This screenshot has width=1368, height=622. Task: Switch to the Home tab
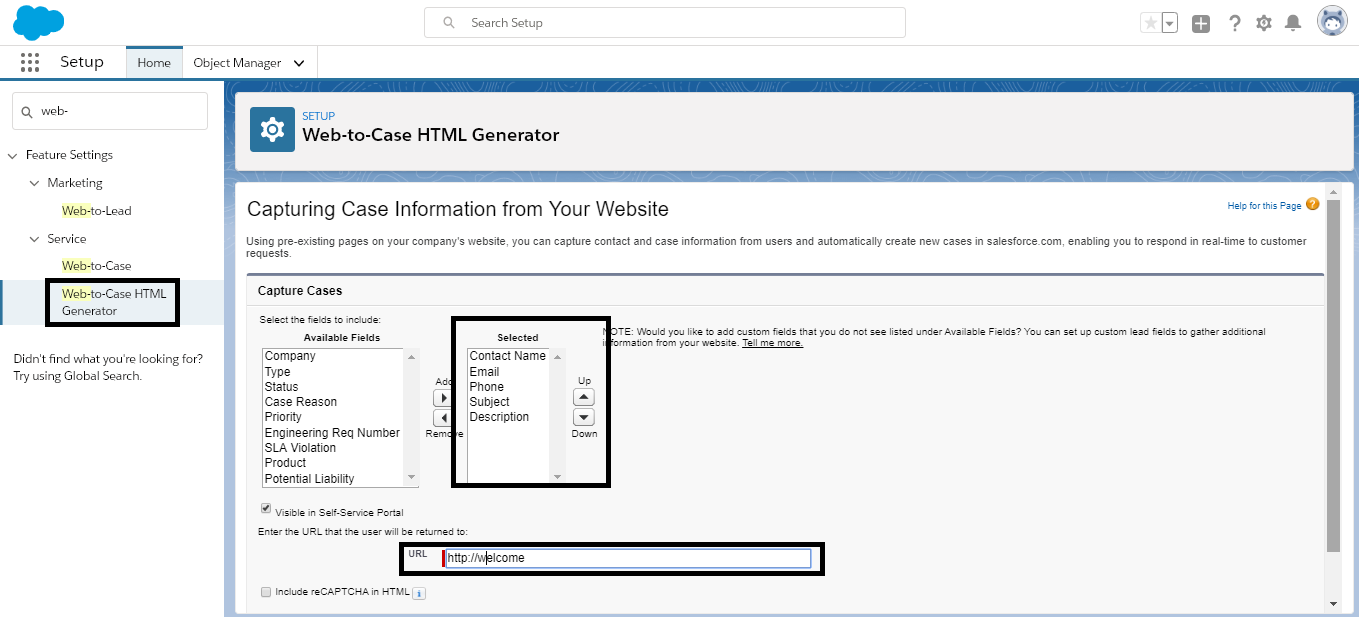pos(154,62)
